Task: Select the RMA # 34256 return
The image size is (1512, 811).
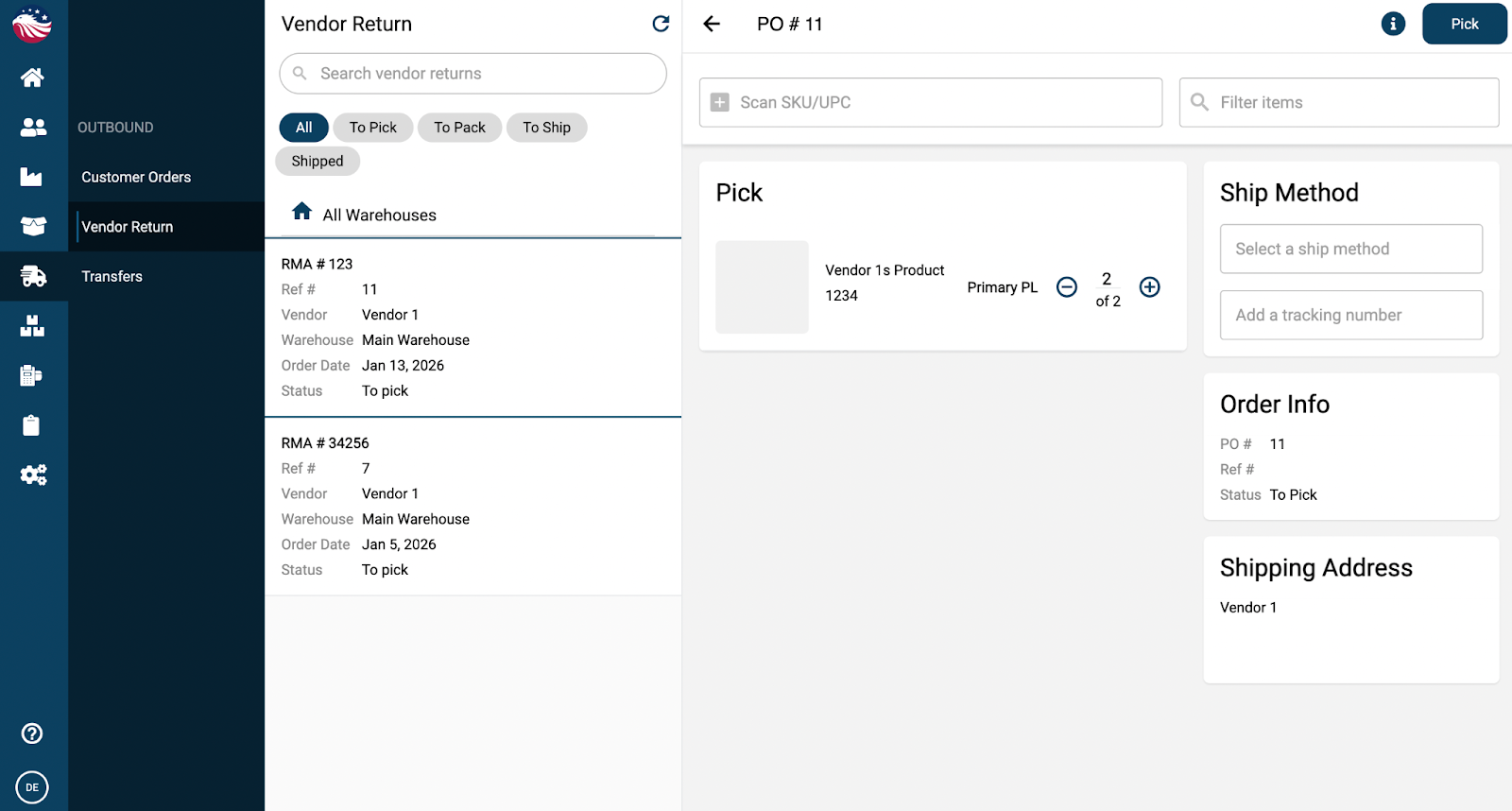Action: pyautogui.click(x=472, y=506)
